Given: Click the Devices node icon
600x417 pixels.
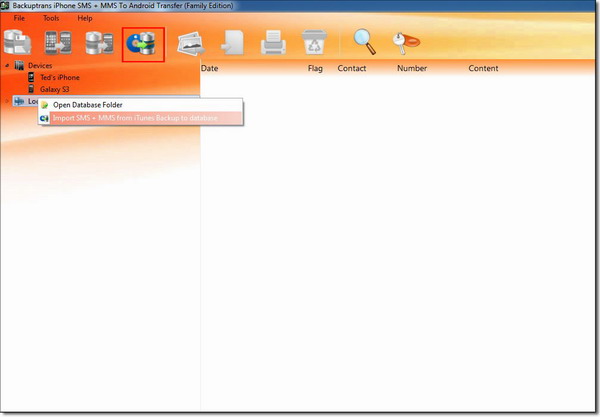Looking at the screenshot, I should click(x=19, y=65).
